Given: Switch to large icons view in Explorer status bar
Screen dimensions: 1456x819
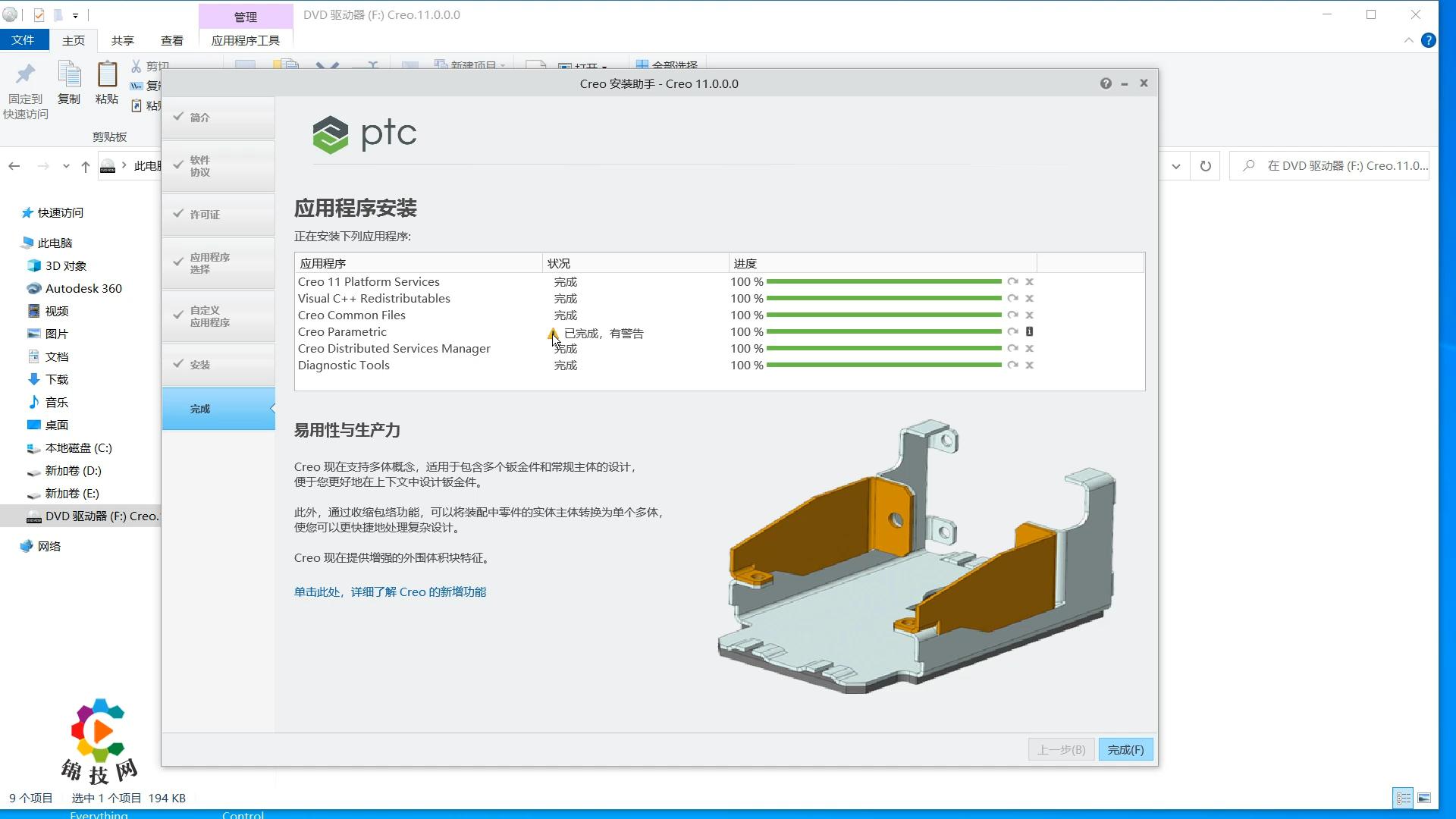Looking at the screenshot, I should point(1424,798).
